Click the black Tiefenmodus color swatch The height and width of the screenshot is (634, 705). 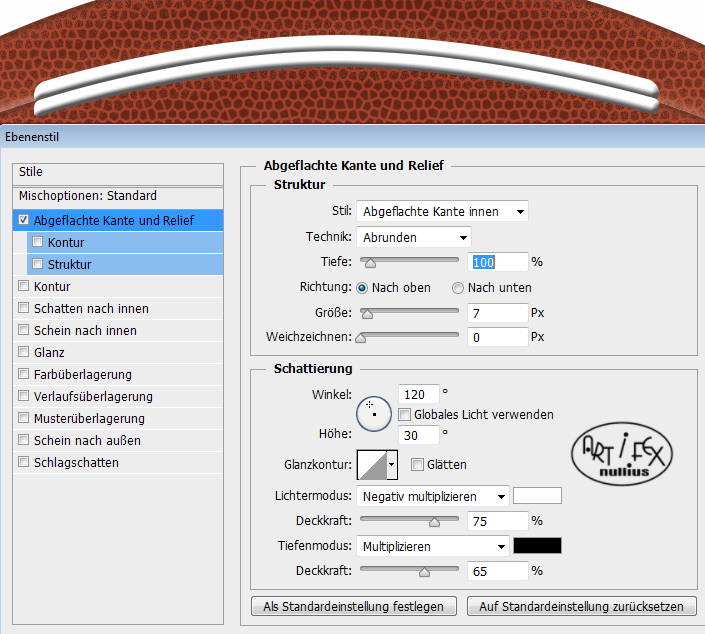click(x=537, y=545)
